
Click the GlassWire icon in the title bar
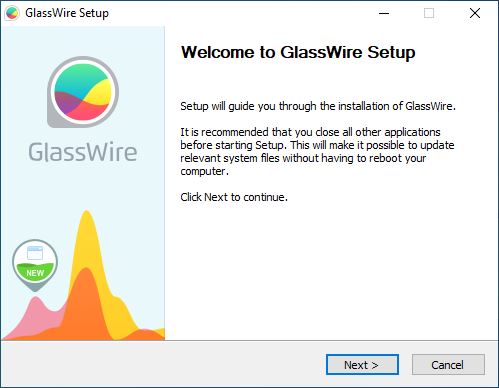(x=12, y=13)
